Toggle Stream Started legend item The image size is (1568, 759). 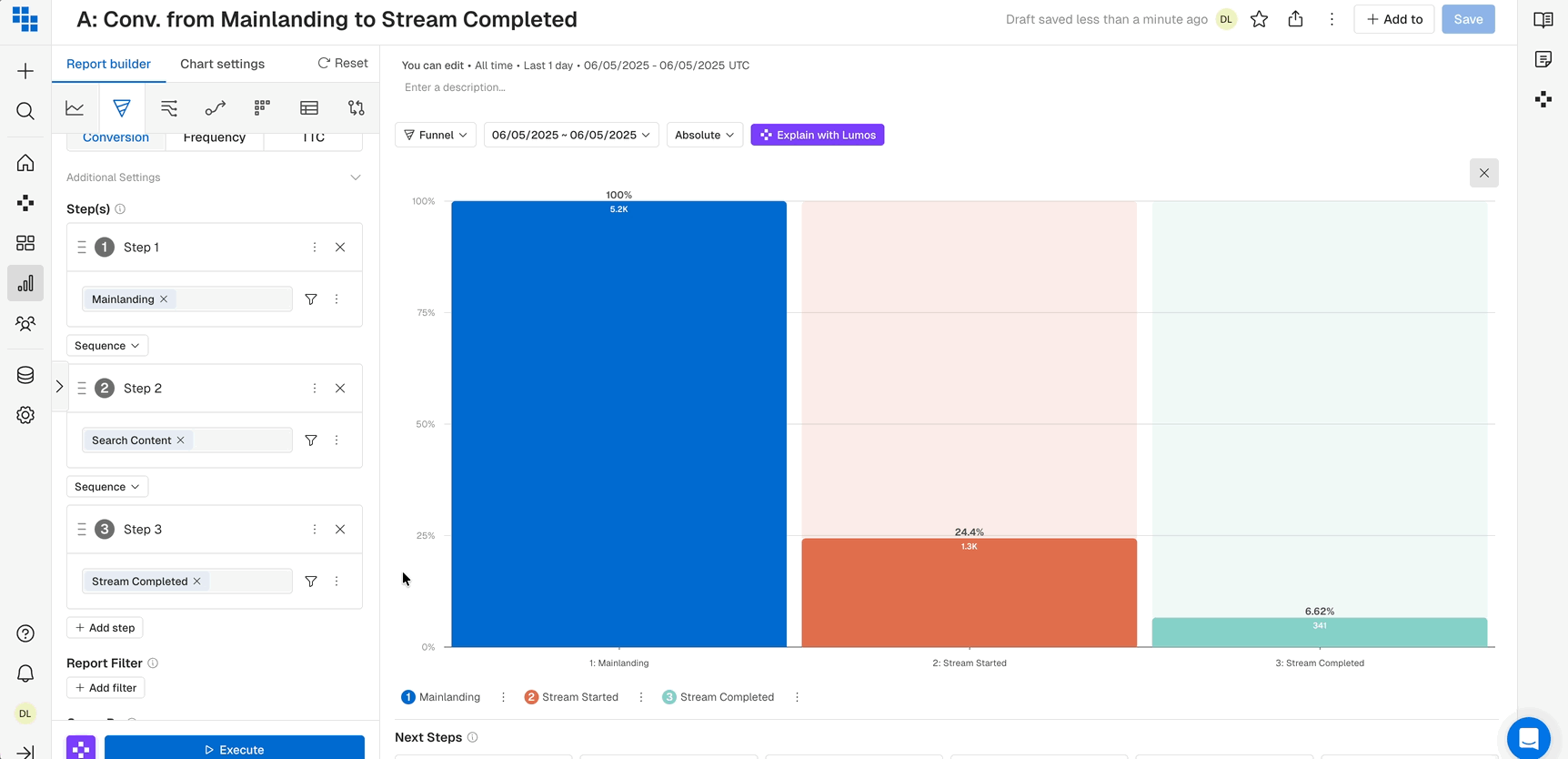(571, 697)
